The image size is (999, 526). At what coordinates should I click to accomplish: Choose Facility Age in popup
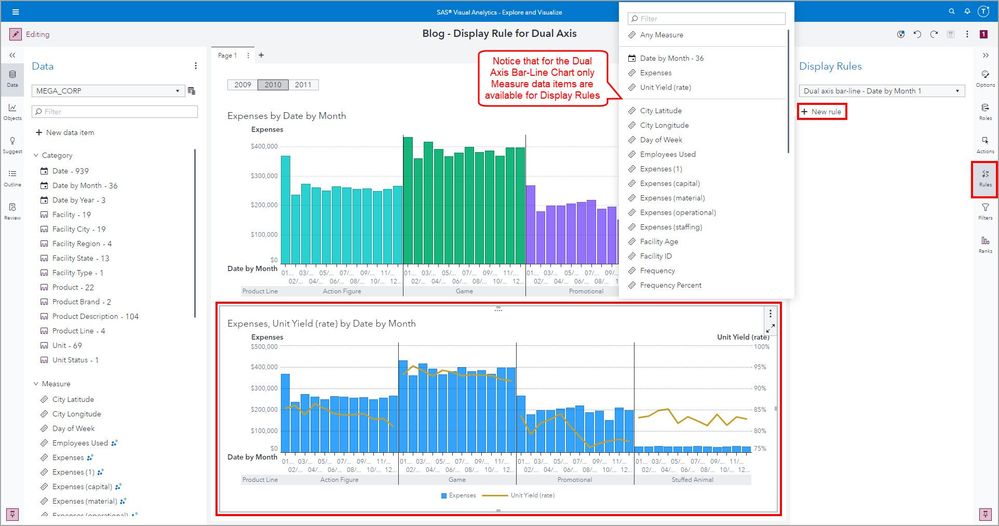click(653, 241)
